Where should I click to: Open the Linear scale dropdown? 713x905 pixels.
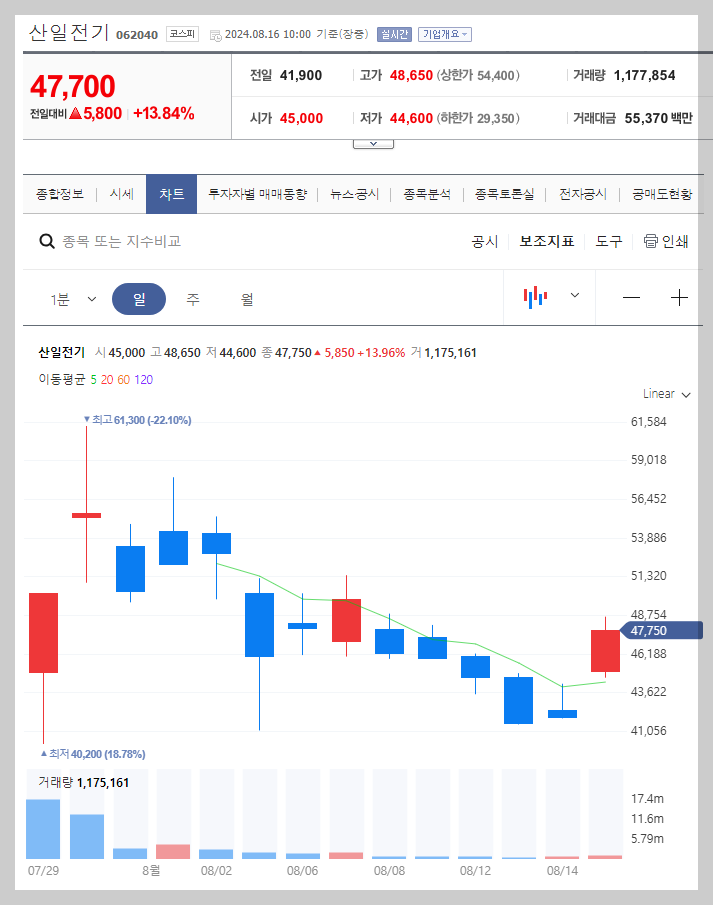665,394
